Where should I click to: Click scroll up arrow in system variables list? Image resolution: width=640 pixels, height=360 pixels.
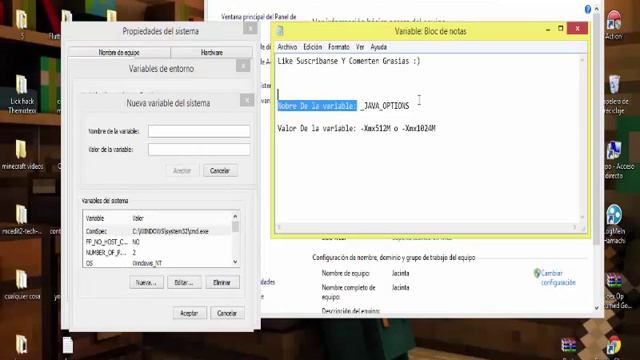pos(235,216)
